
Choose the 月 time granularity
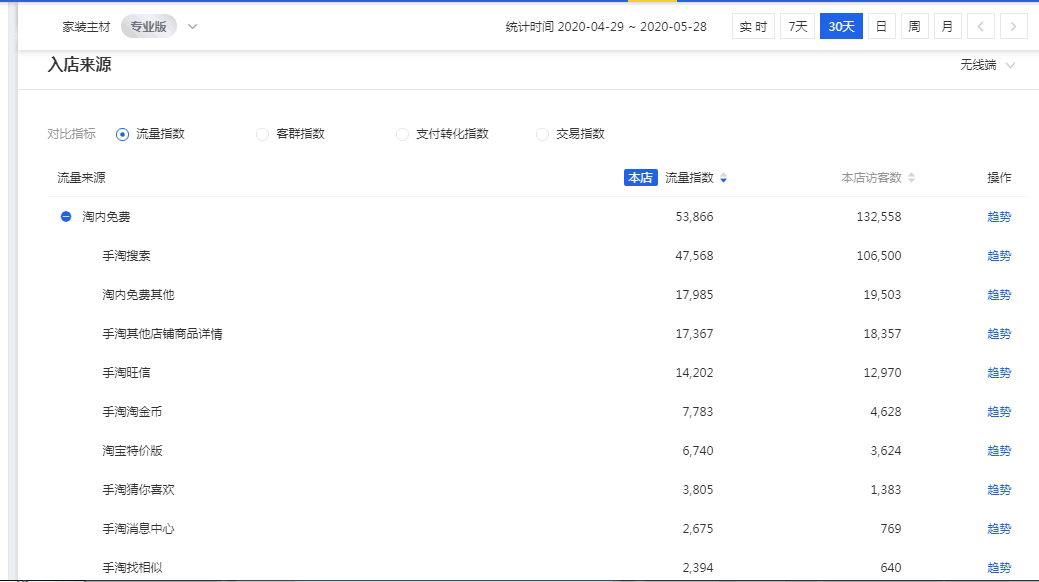coord(947,27)
